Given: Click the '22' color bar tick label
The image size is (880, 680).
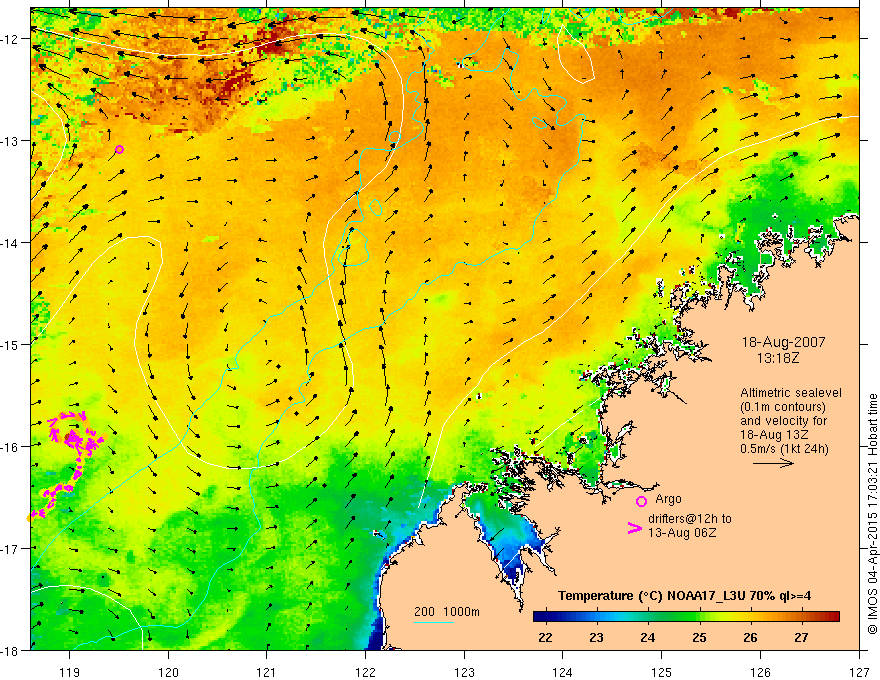Looking at the screenshot, I should [x=545, y=637].
